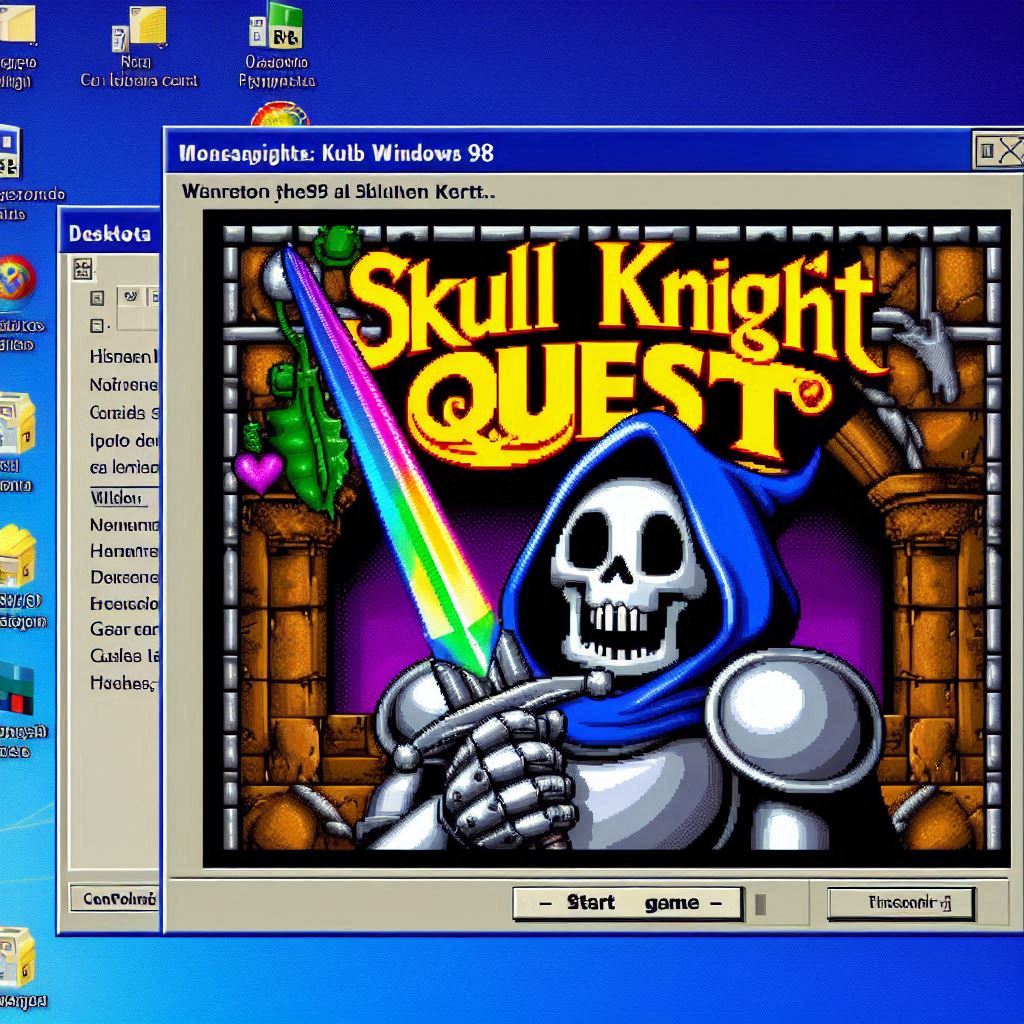1024x1024 pixels.
Task: Click the "Kulb Windows 98" game title bar
Action: (x=568, y=153)
